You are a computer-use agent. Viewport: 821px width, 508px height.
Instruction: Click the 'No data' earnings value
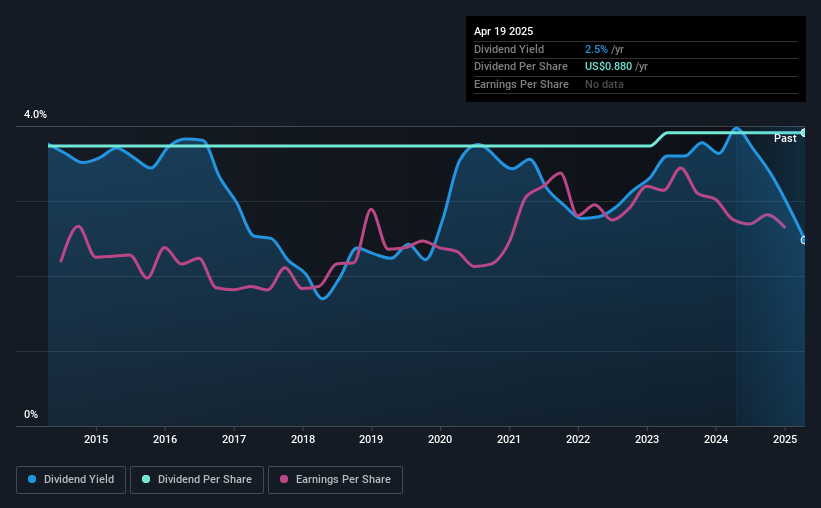[604, 84]
